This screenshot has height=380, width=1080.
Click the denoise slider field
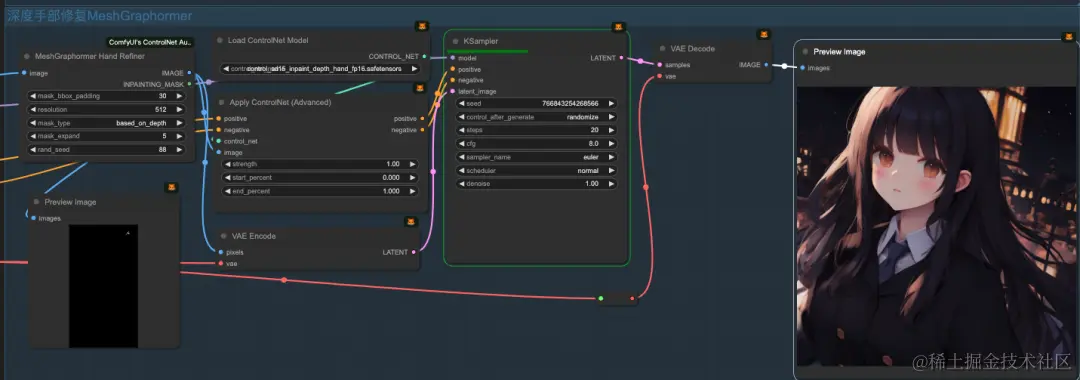click(537, 184)
